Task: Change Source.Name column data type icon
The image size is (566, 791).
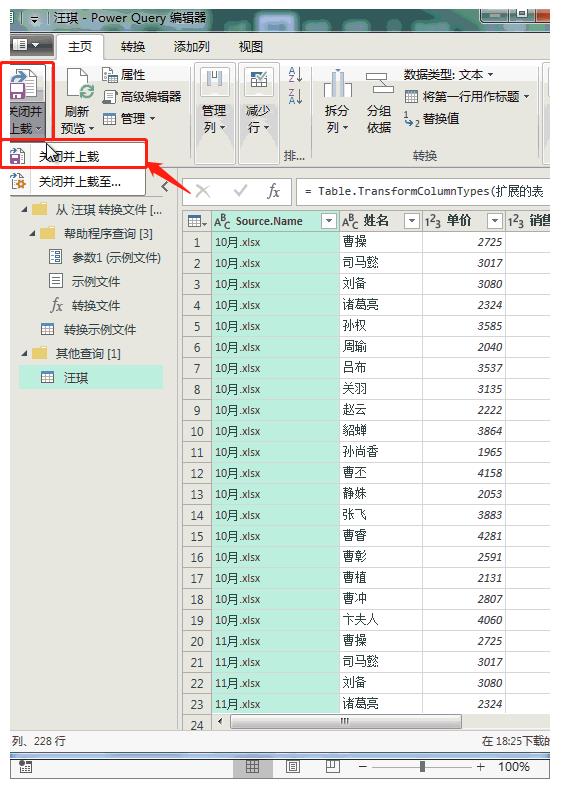Action: [222, 221]
